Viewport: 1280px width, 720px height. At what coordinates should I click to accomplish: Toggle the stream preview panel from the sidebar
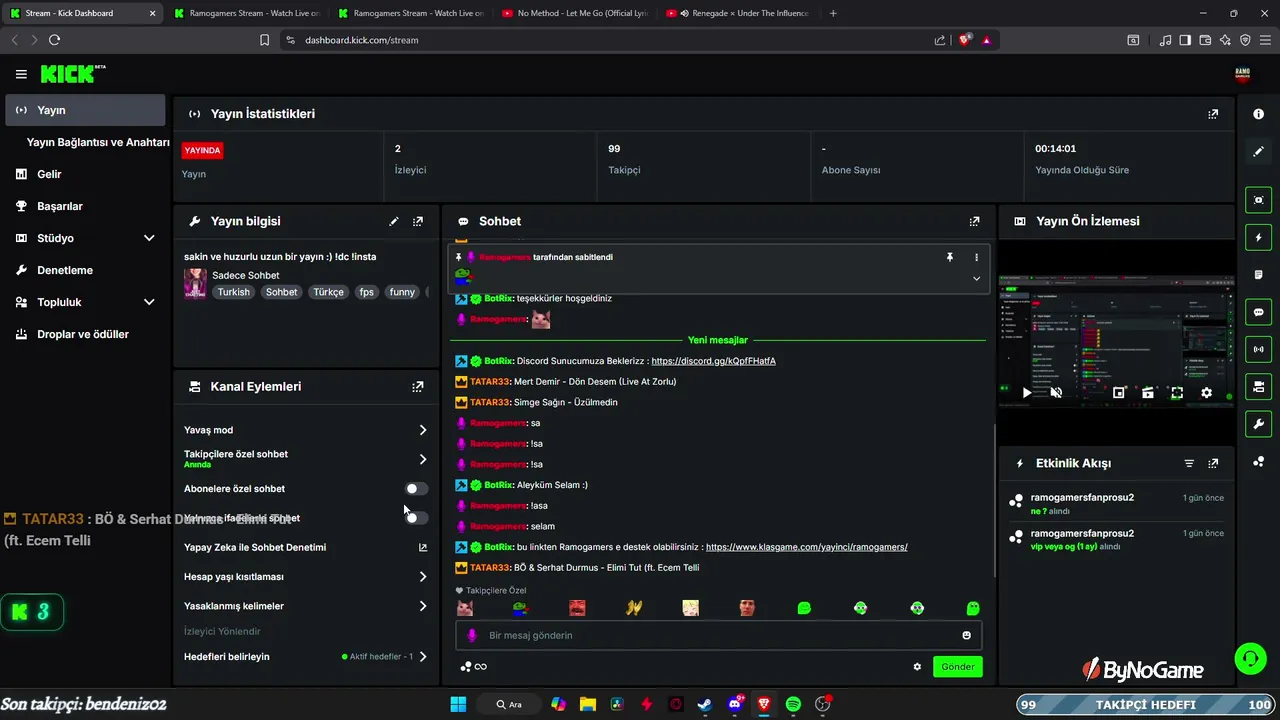point(1259,200)
